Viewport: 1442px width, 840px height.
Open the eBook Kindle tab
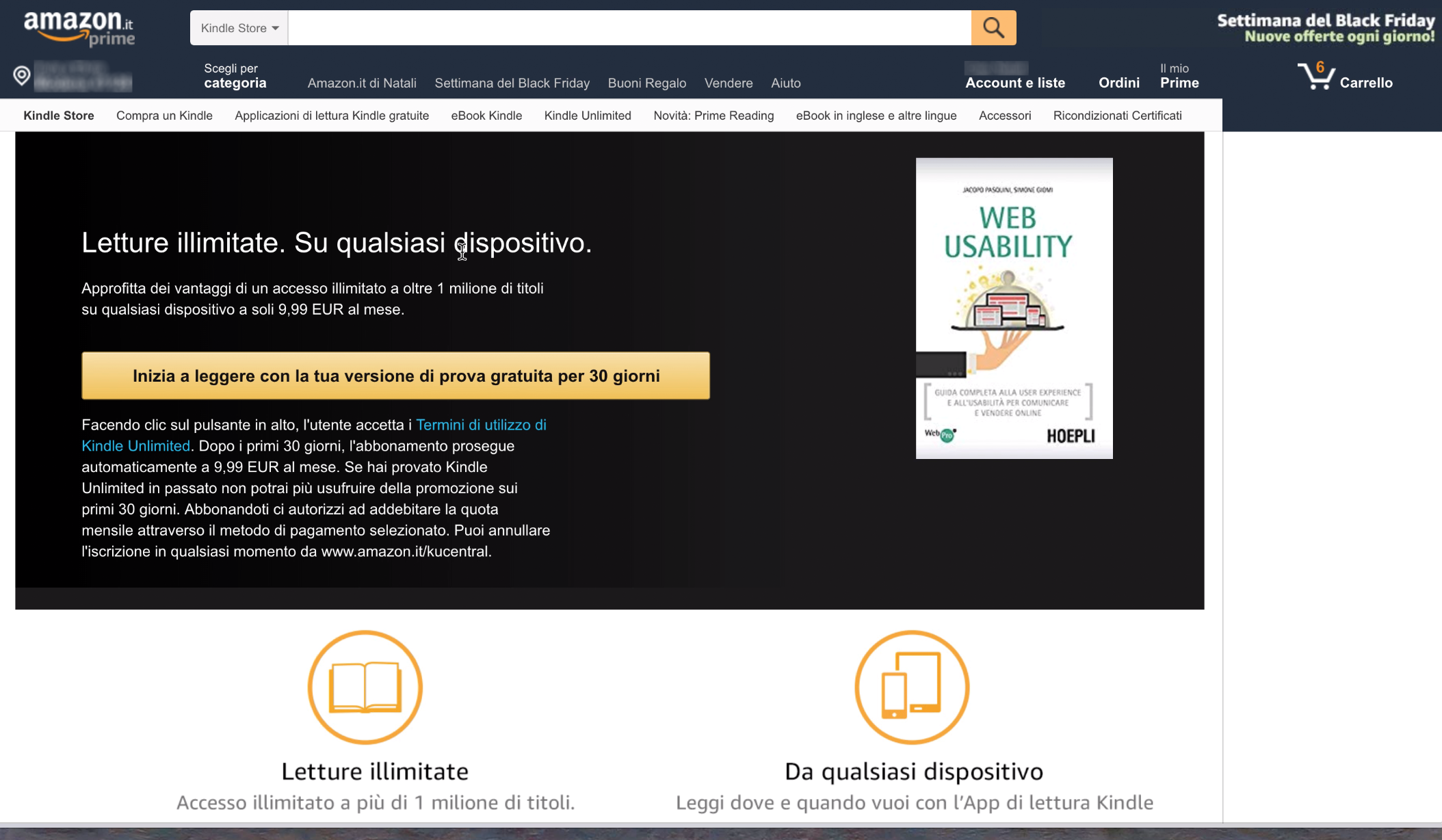[486, 116]
